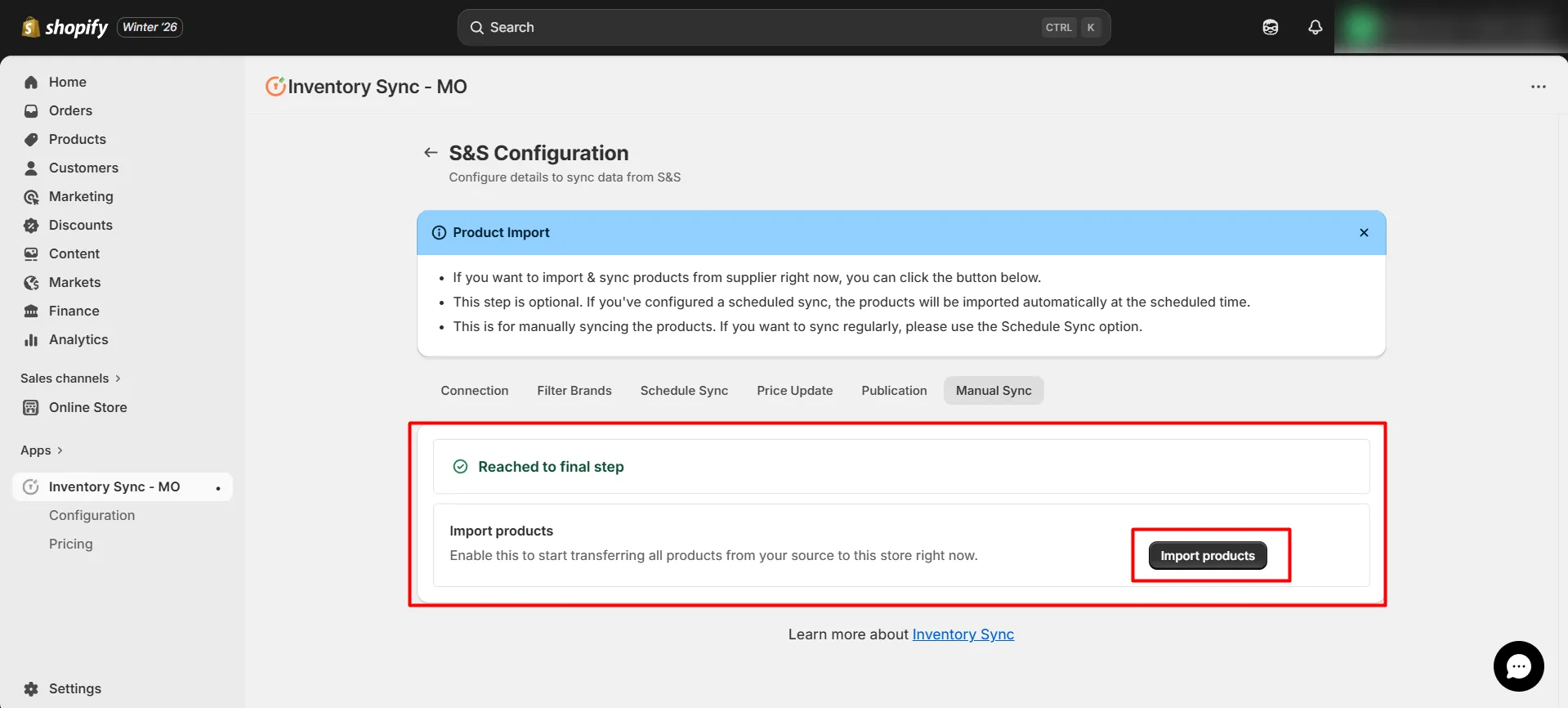Click the "Reached to final step" text
Image resolution: width=1568 pixels, height=708 pixels.
point(551,467)
